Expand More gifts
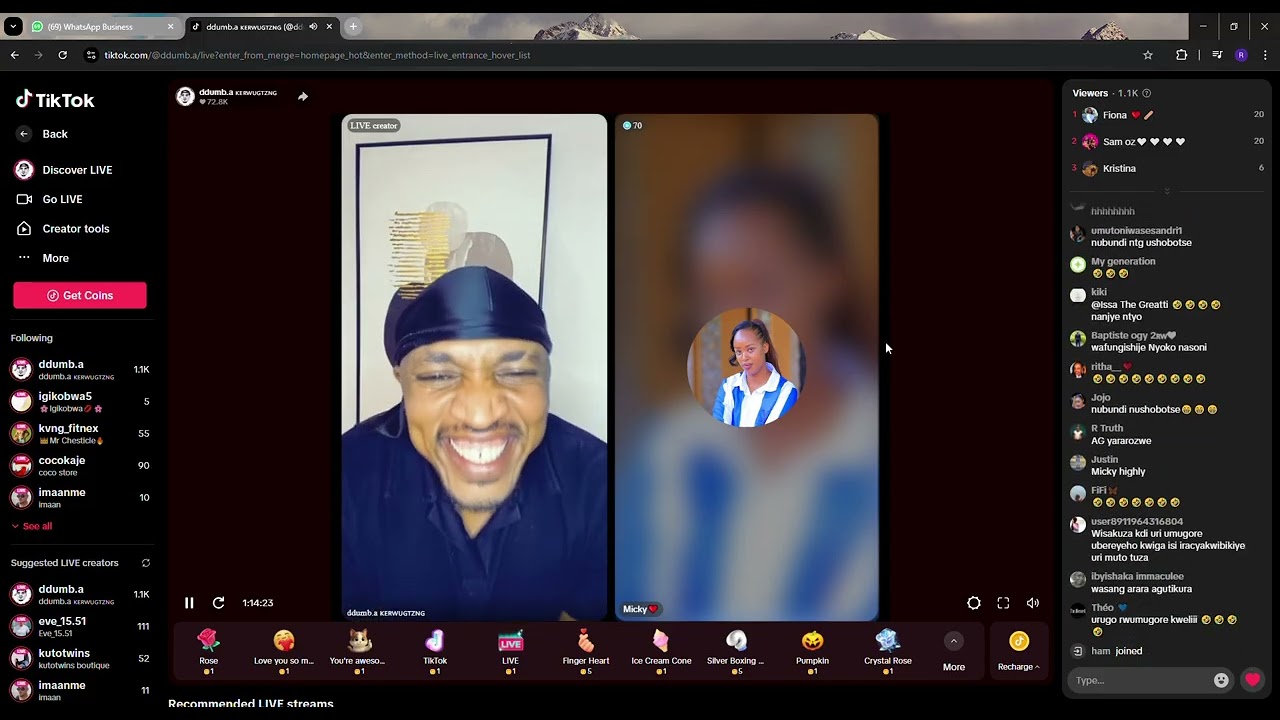This screenshot has height=720, width=1280. tap(954, 651)
